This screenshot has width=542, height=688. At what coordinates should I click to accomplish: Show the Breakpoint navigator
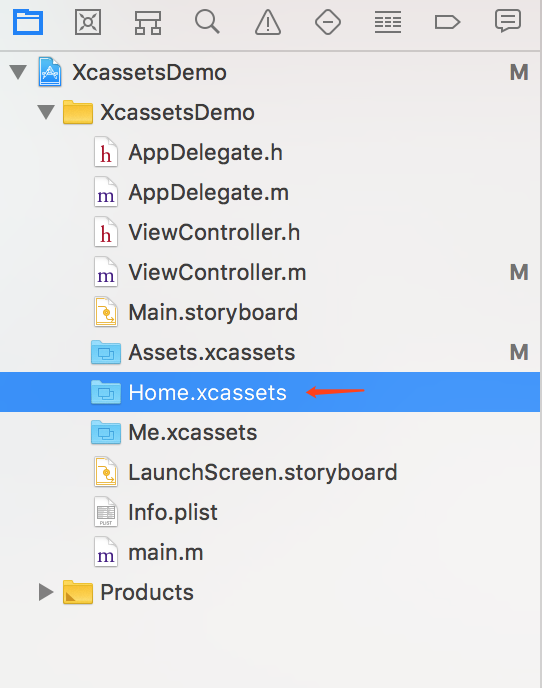click(447, 22)
